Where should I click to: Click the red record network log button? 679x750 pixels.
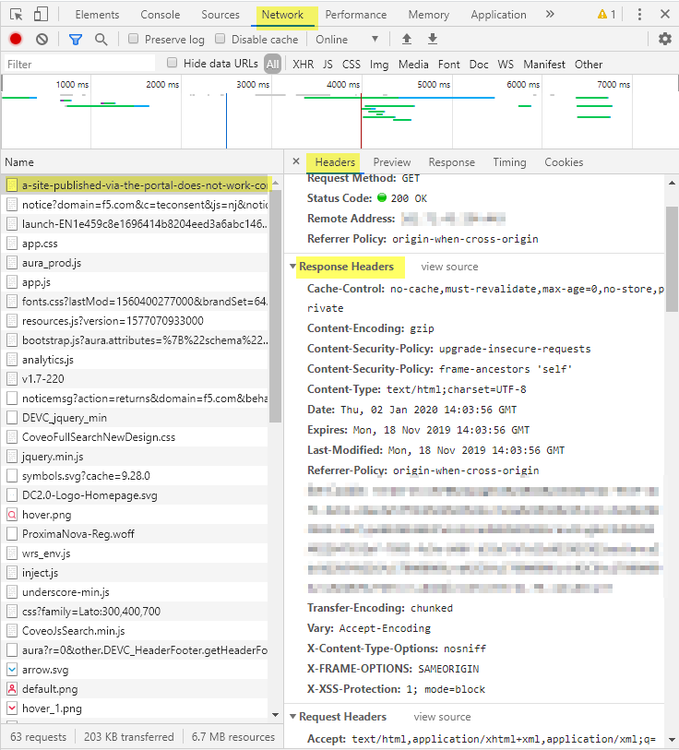click(x=15, y=39)
